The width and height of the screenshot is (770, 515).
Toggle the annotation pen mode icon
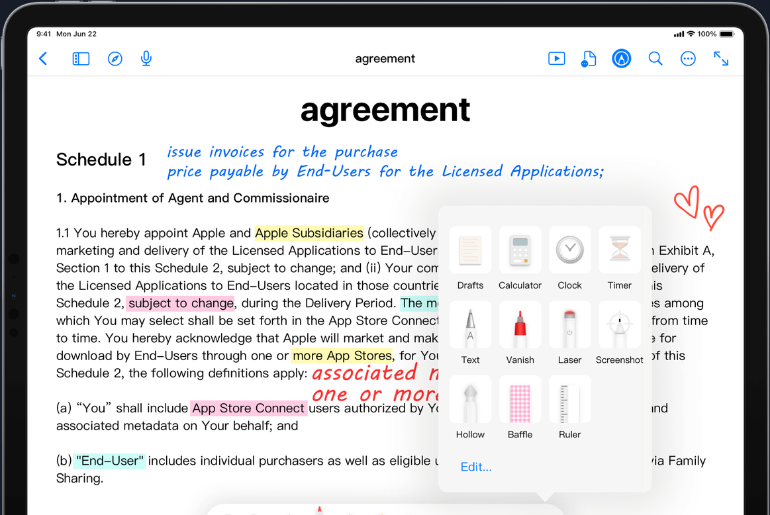pyautogui.click(x=621, y=59)
